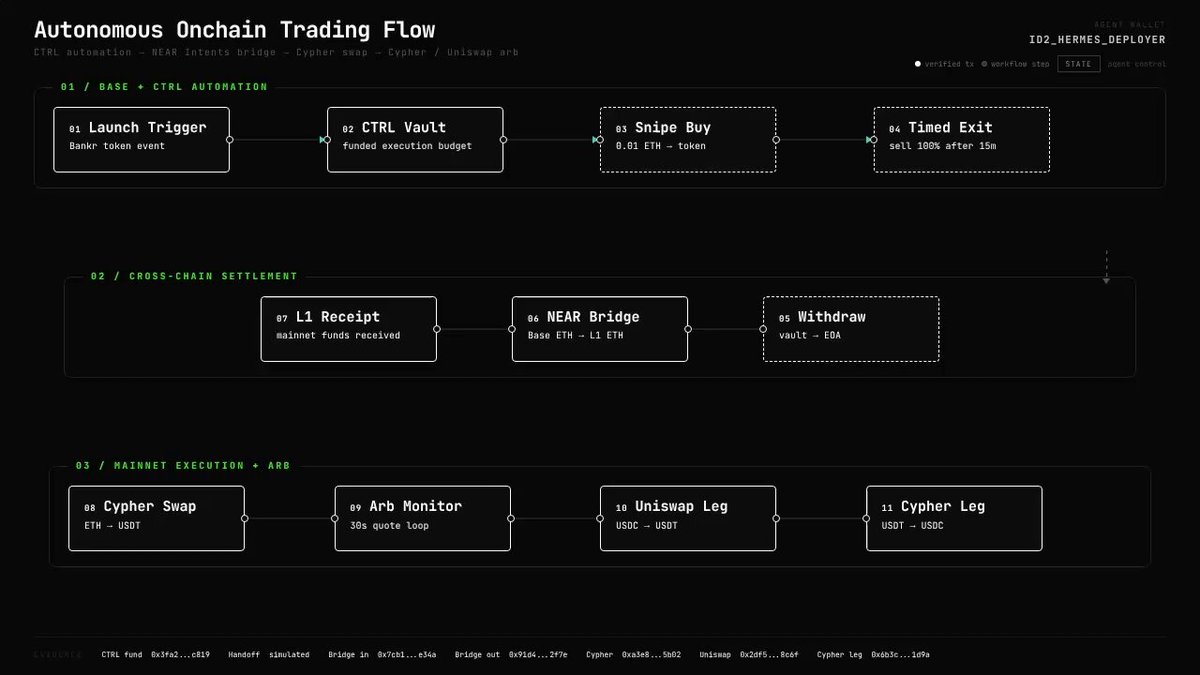Select the Launch Trigger node

click(142, 140)
